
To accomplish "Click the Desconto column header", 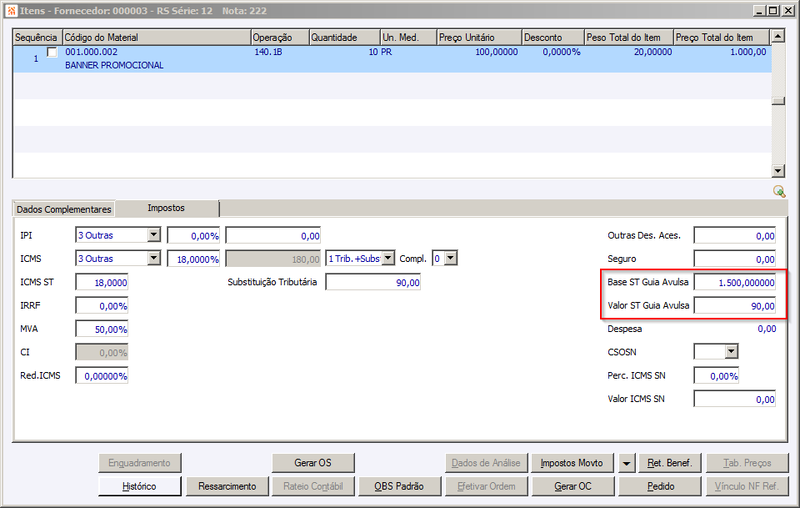I will [553, 37].
